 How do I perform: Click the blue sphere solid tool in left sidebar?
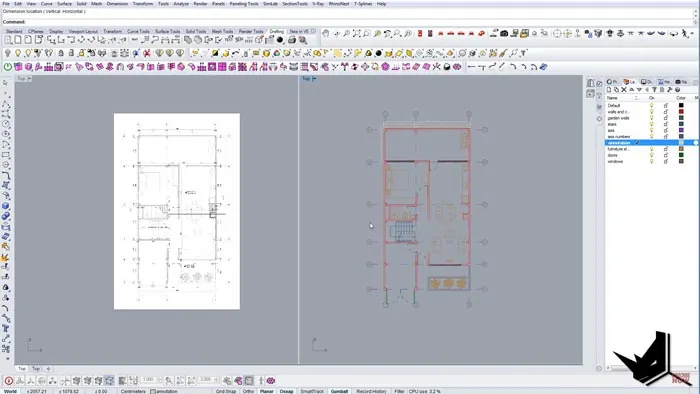pyautogui.click(x=5, y=206)
